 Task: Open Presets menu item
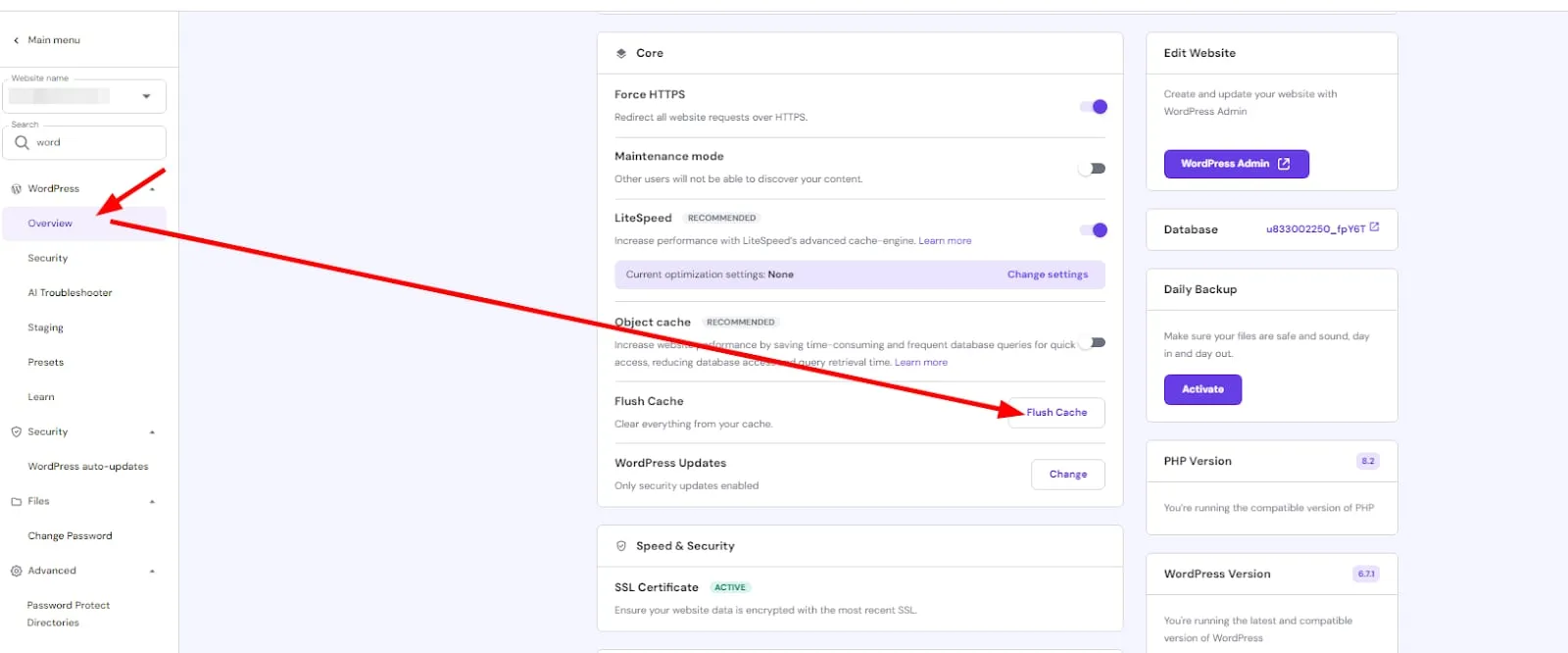point(46,363)
